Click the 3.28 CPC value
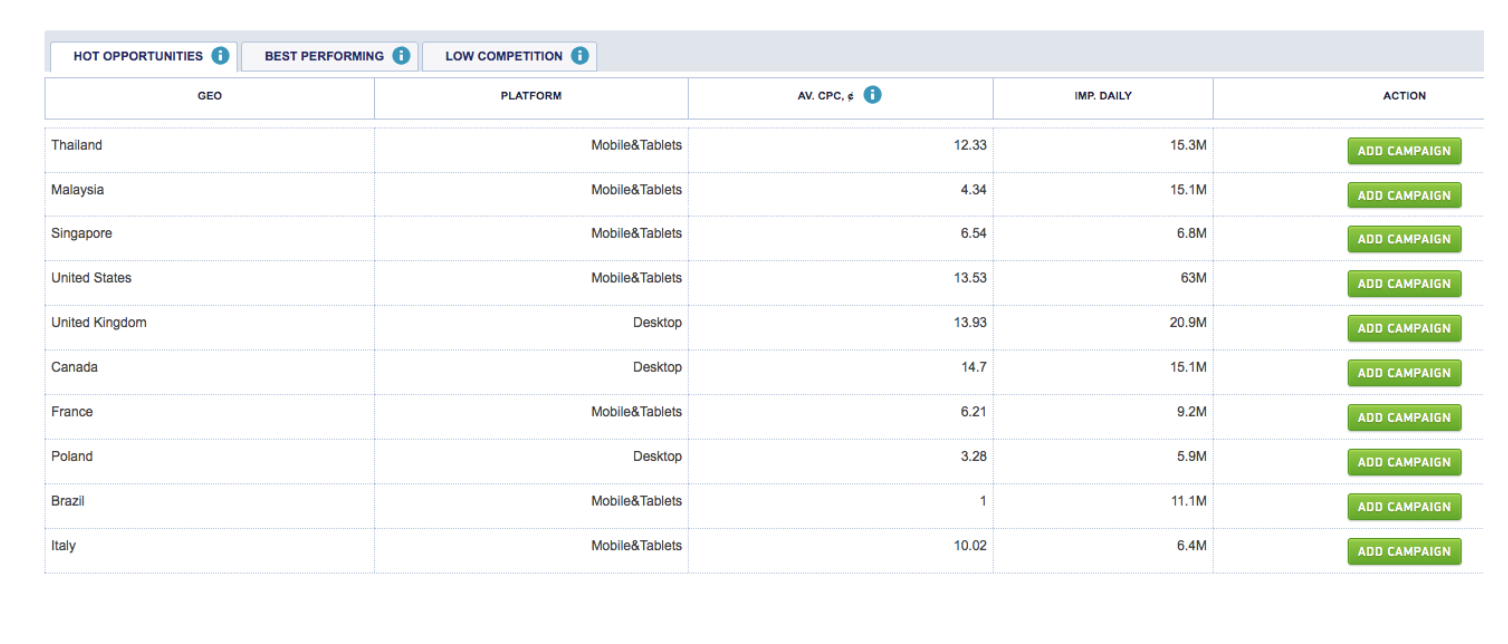 pyautogui.click(x=973, y=456)
